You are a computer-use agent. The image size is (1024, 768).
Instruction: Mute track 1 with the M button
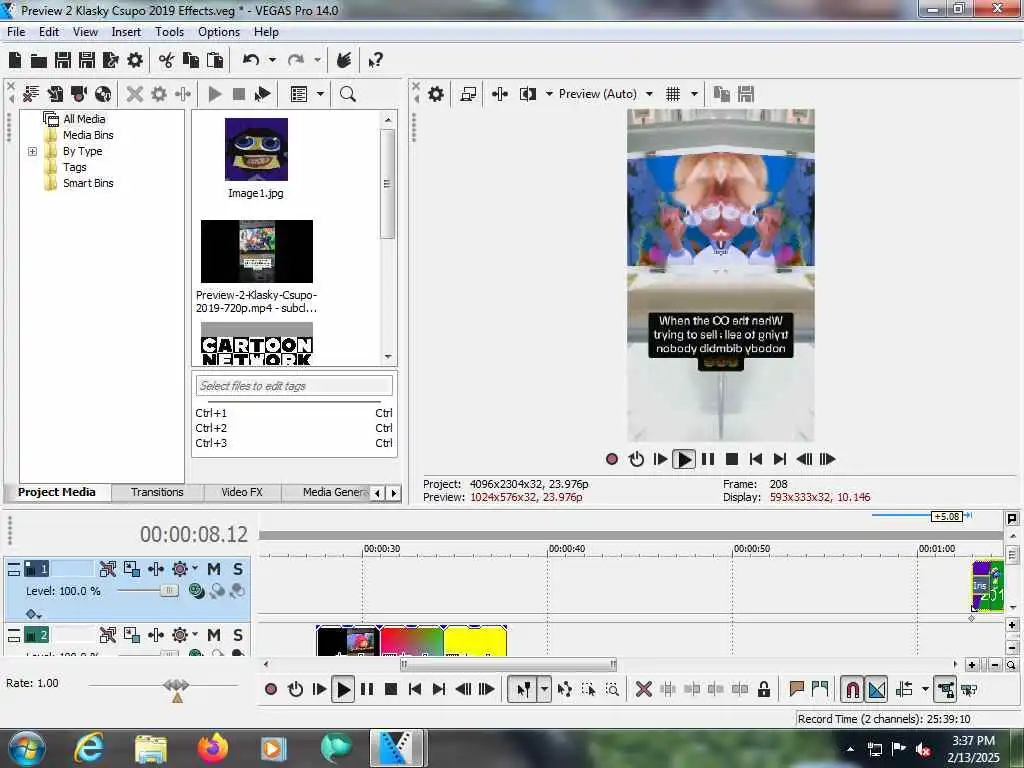[x=214, y=569]
